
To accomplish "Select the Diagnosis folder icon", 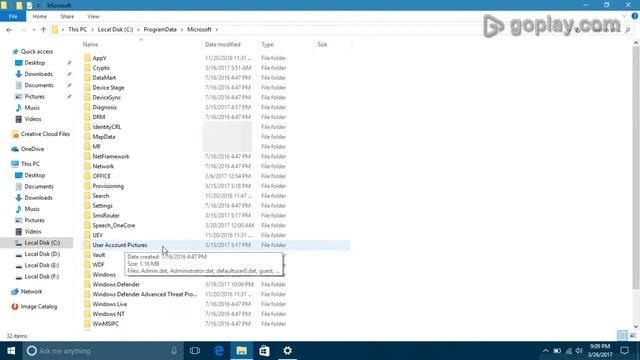I will pyautogui.click(x=87, y=107).
